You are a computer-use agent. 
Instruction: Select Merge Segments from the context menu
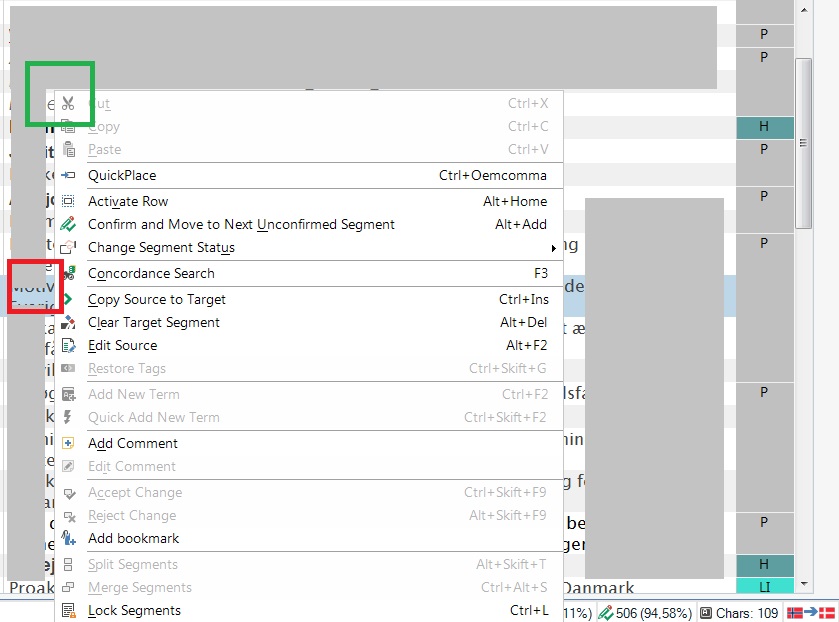pyautogui.click(x=141, y=587)
